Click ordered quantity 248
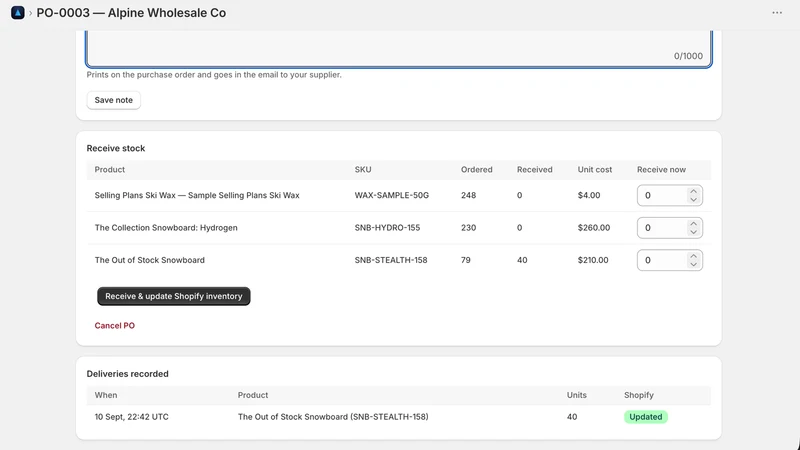This screenshot has width=800, height=450. click(468, 195)
